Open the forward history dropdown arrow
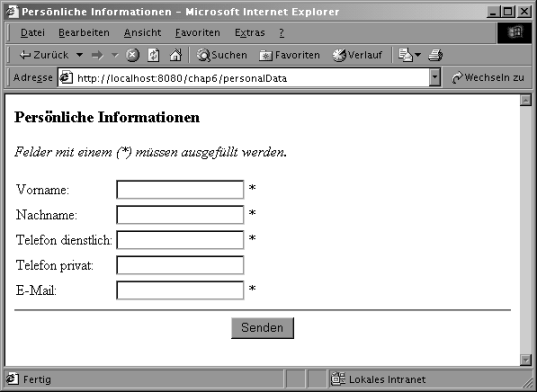537x392 pixels. point(115,55)
